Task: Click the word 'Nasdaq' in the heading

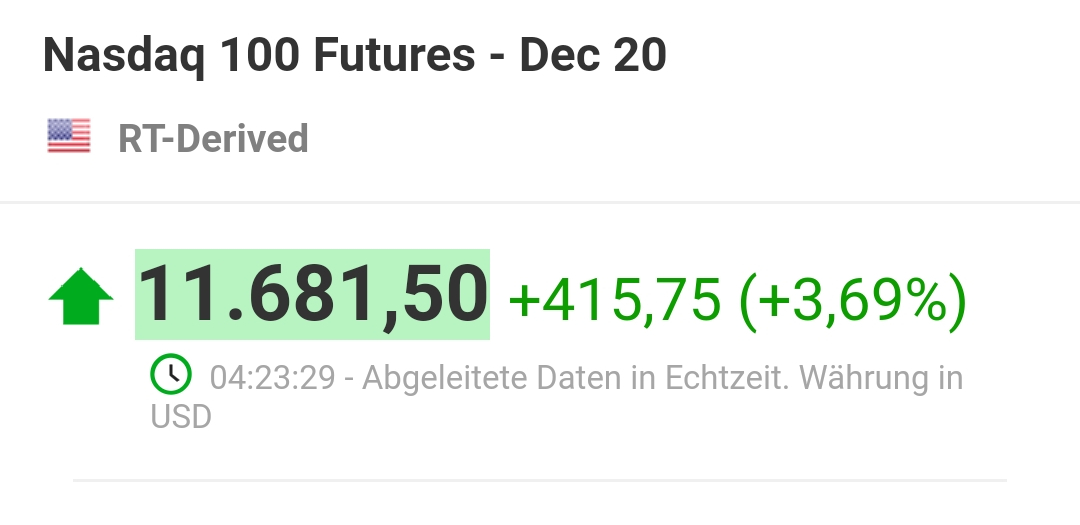Action: [x=122, y=56]
